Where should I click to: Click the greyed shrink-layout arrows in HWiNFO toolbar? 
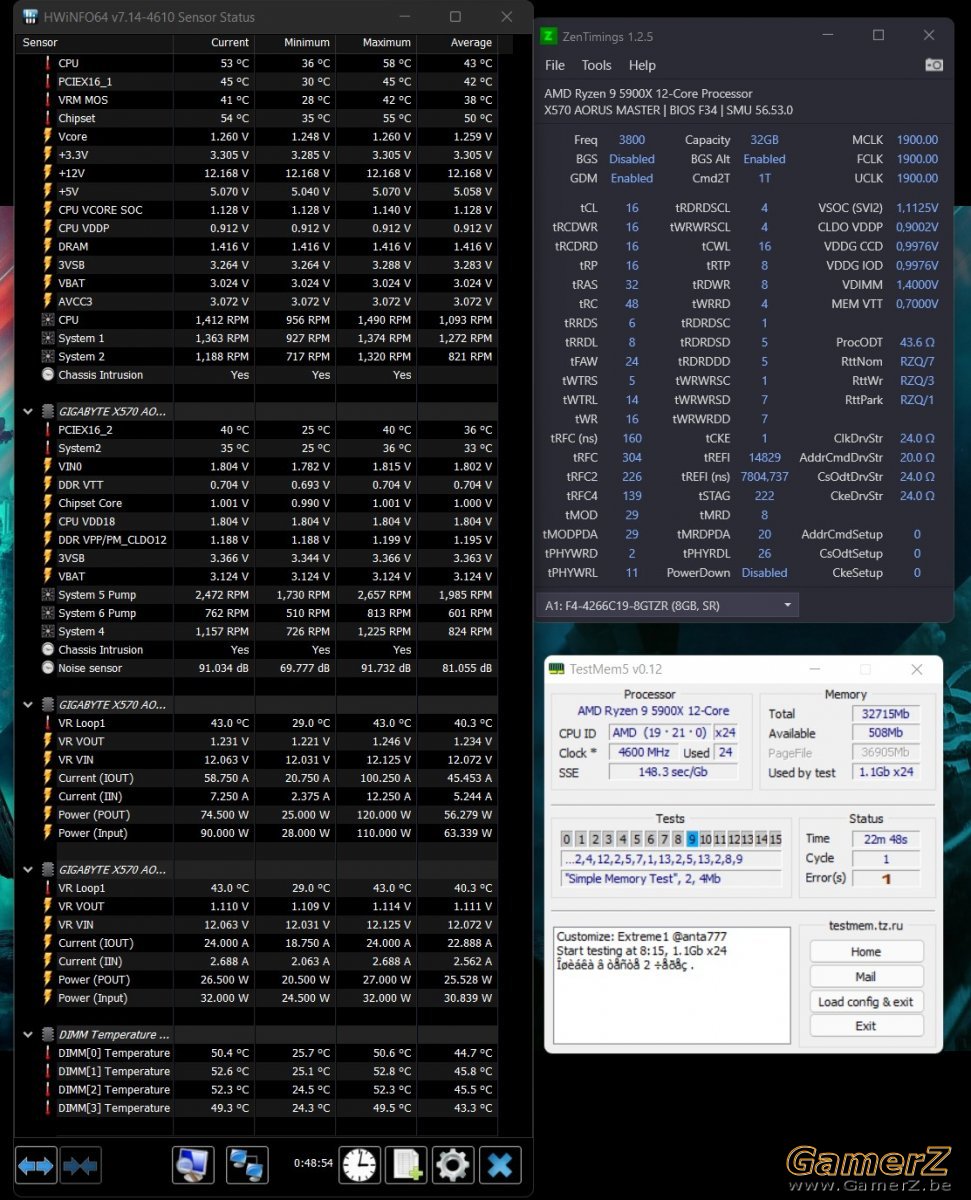click(x=80, y=1165)
